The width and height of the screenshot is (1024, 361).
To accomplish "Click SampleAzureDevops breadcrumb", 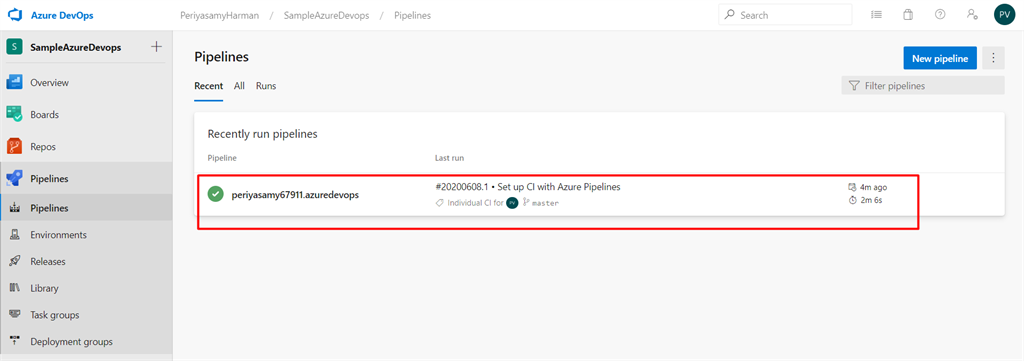I will [x=326, y=15].
